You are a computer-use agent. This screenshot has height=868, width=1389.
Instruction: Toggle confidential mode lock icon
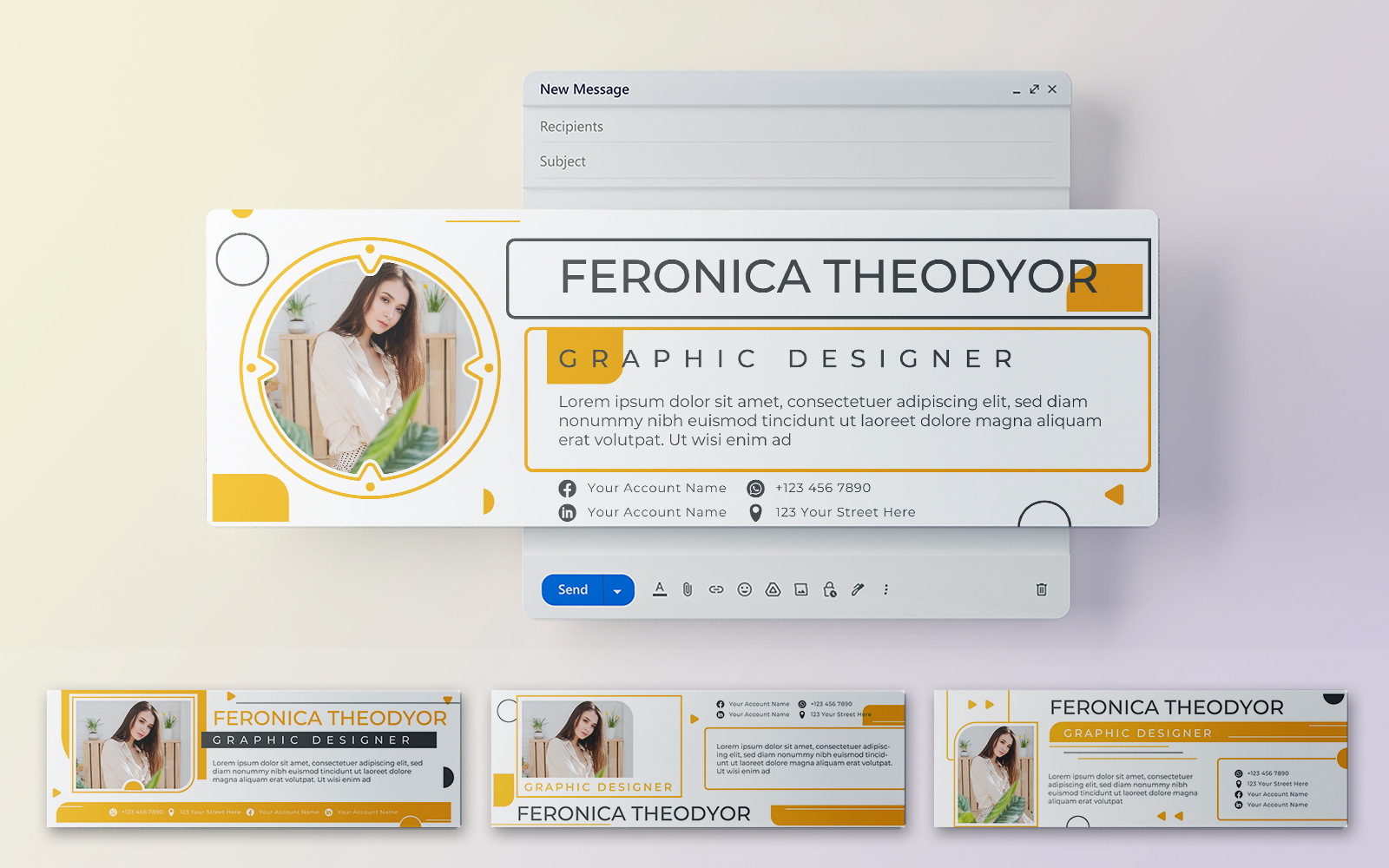coord(830,589)
